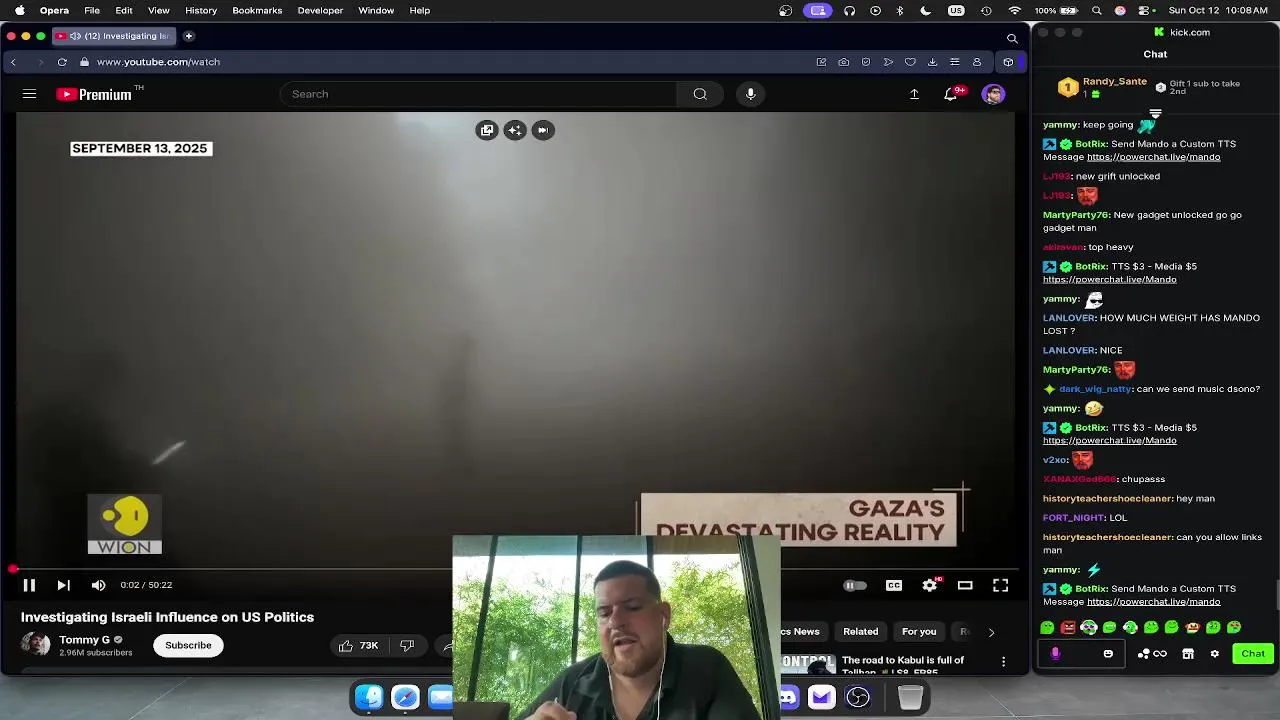Focus the YouTube search field

click(x=480, y=94)
